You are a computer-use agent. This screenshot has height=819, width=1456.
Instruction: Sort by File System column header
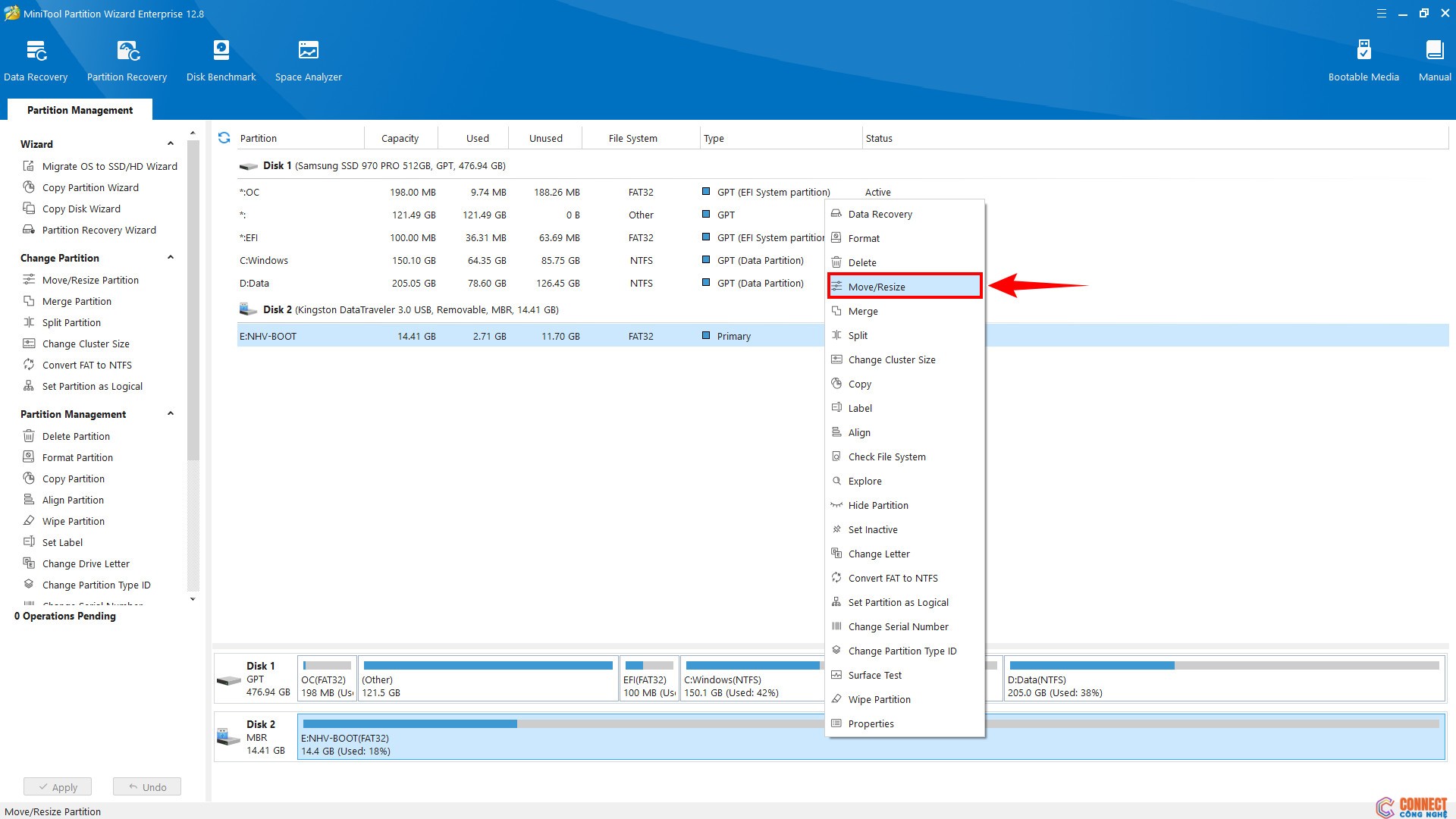pyautogui.click(x=641, y=138)
